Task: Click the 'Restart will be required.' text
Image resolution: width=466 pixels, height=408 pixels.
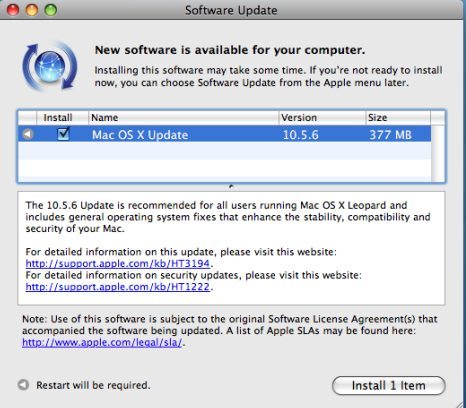Action: (93, 385)
